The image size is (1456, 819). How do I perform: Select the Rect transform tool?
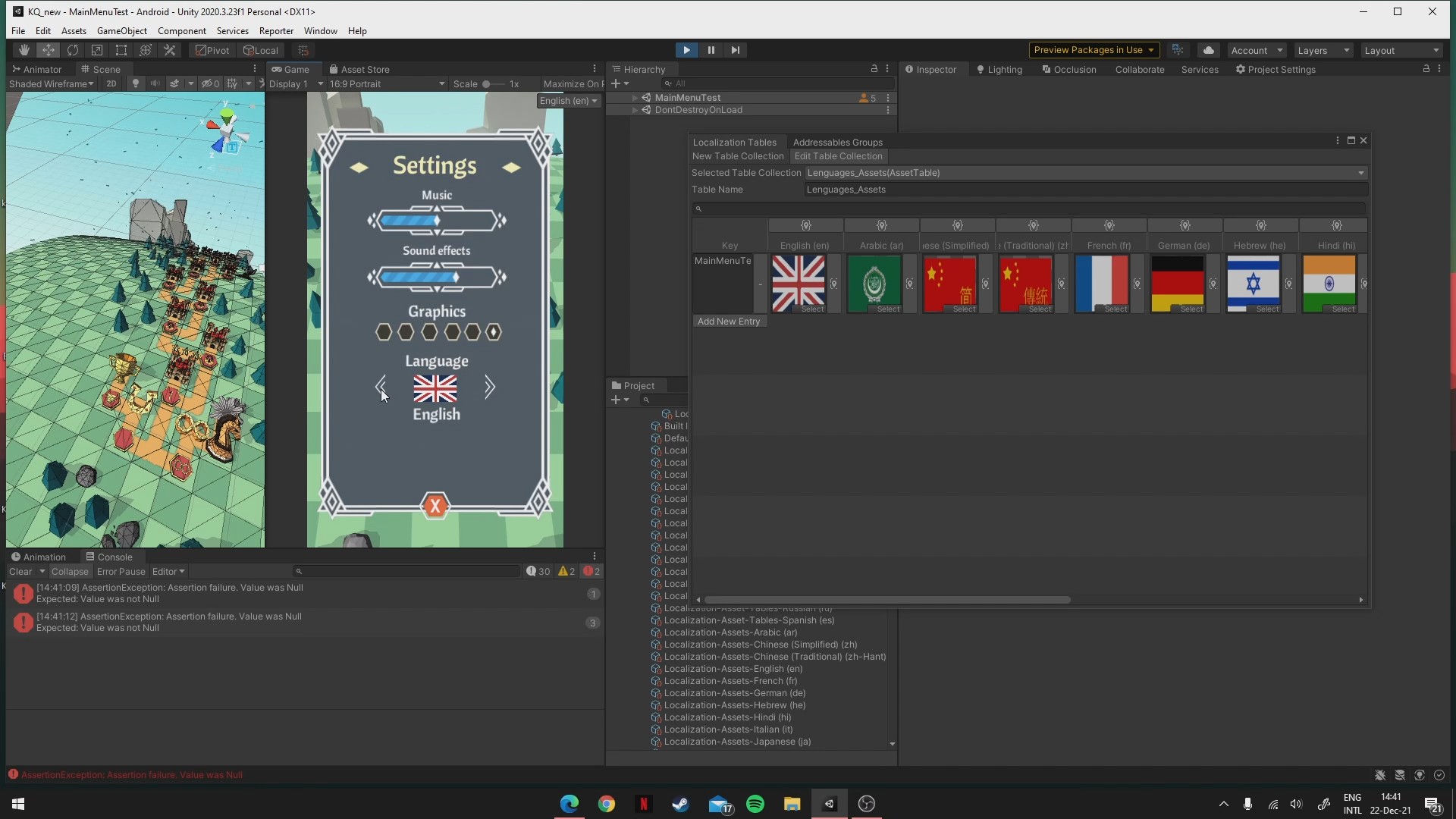[121, 50]
